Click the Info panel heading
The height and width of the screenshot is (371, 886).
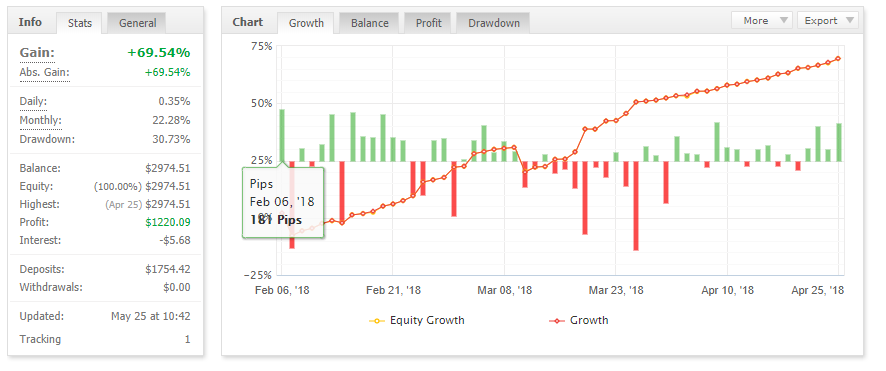coord(30,22)
